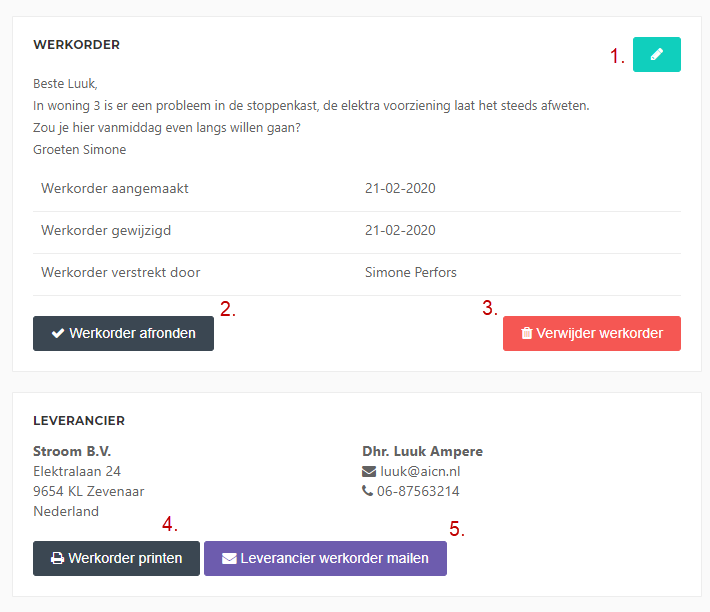Click the email address luuk@aicn.nl
This screenshot has width=710, height=612.
point(420,471)
